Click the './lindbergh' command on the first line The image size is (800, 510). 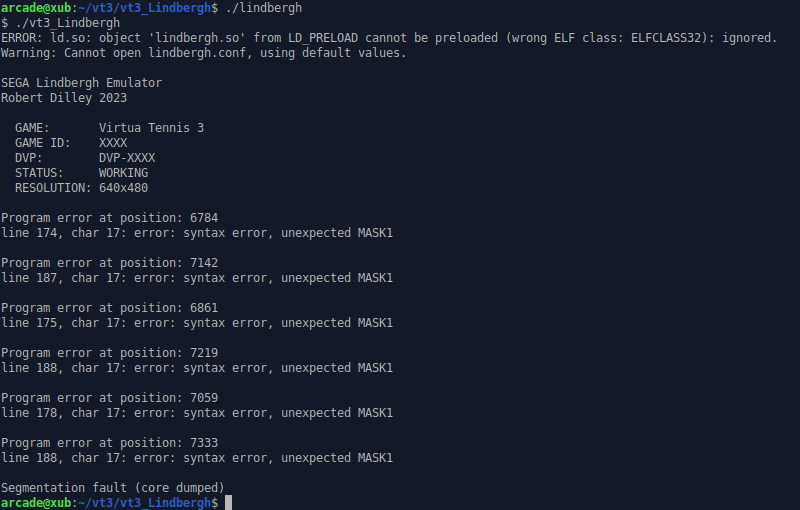[264, 8]
